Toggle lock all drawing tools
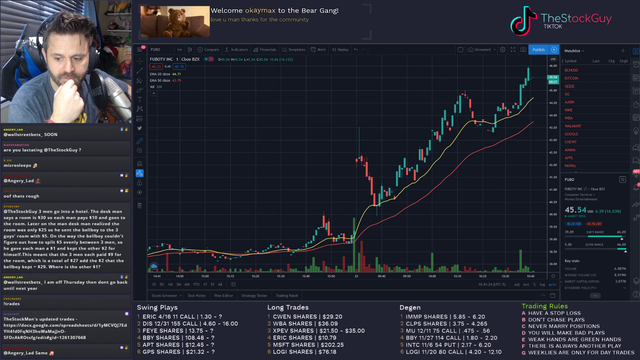 pos(140,182)
